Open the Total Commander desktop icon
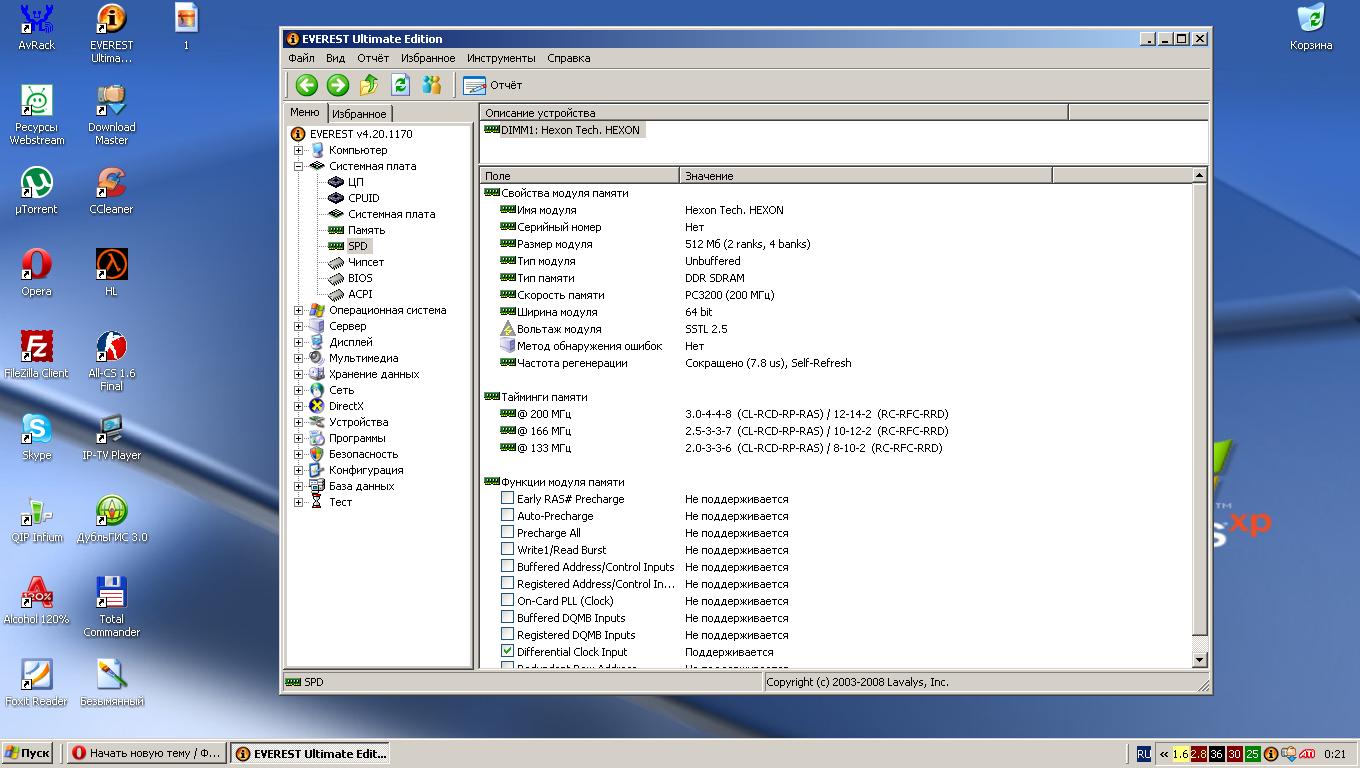Viewport: 1360px width, 768px height. [x=111, y=607]
